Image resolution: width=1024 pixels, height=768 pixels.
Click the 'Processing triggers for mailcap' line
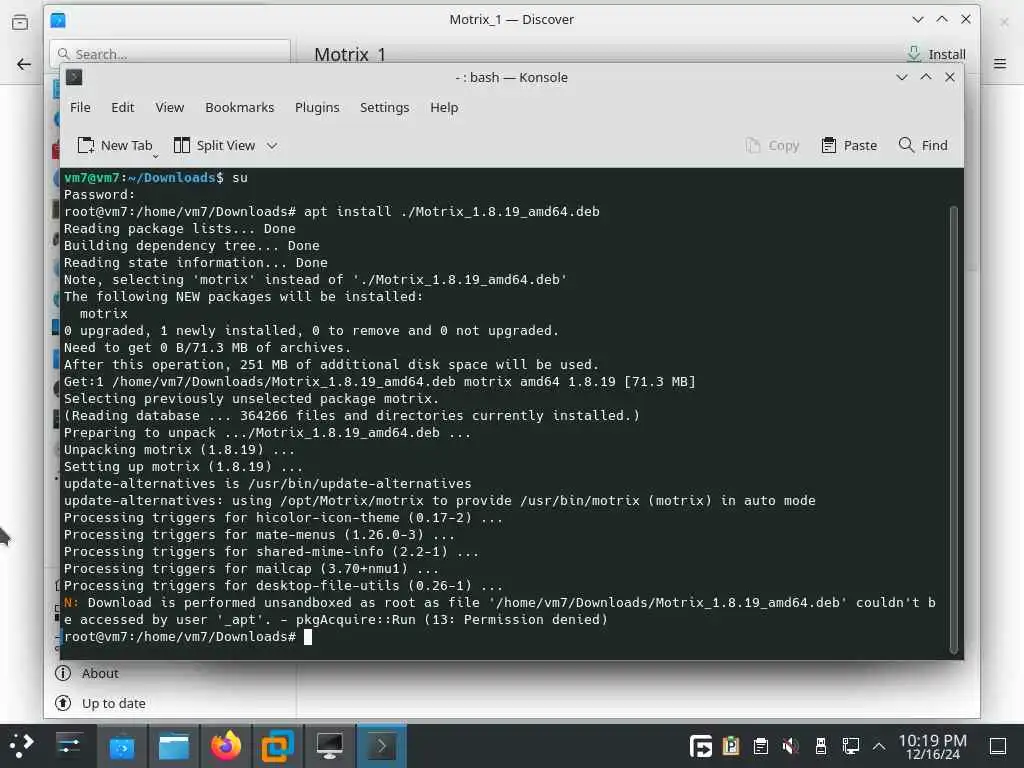(251, 568)
